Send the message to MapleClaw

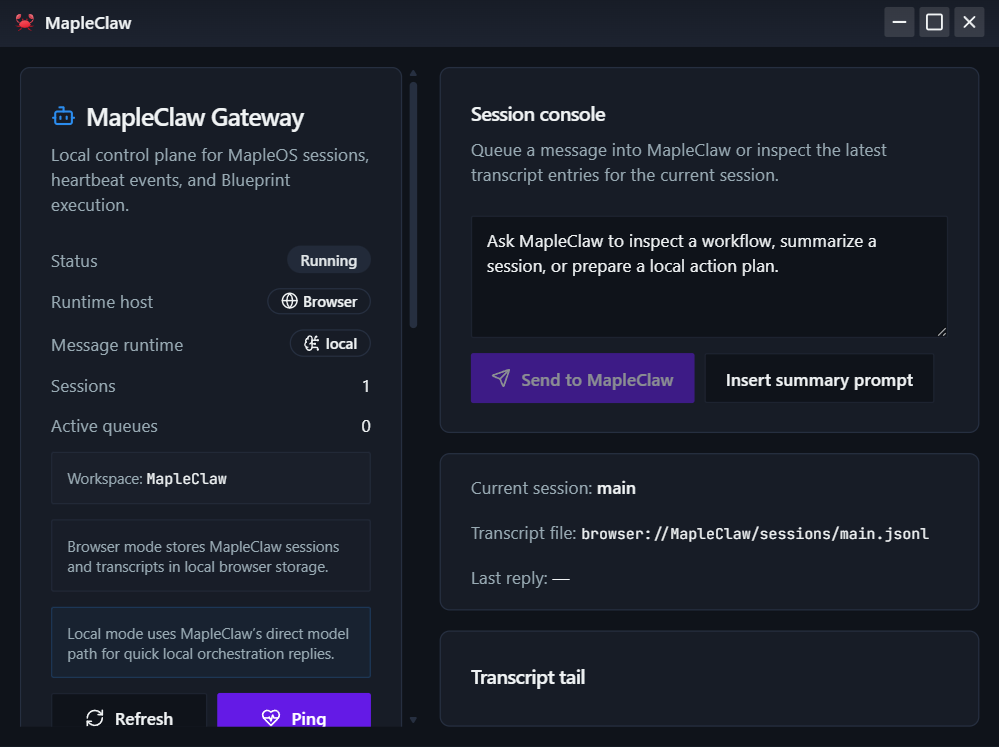pos(582,378)
